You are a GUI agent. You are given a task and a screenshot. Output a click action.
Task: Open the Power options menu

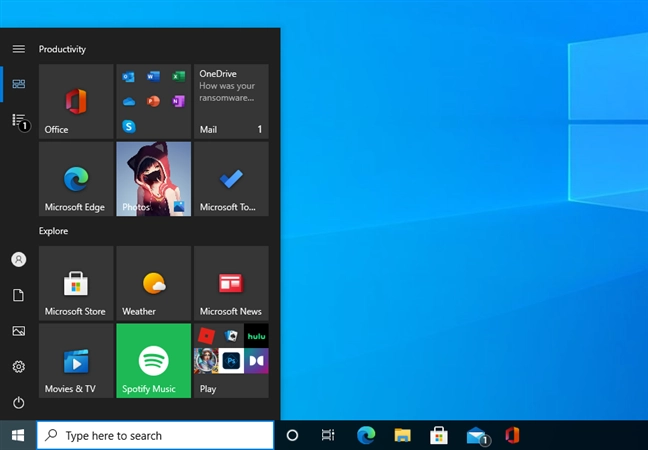click(19, 402)
